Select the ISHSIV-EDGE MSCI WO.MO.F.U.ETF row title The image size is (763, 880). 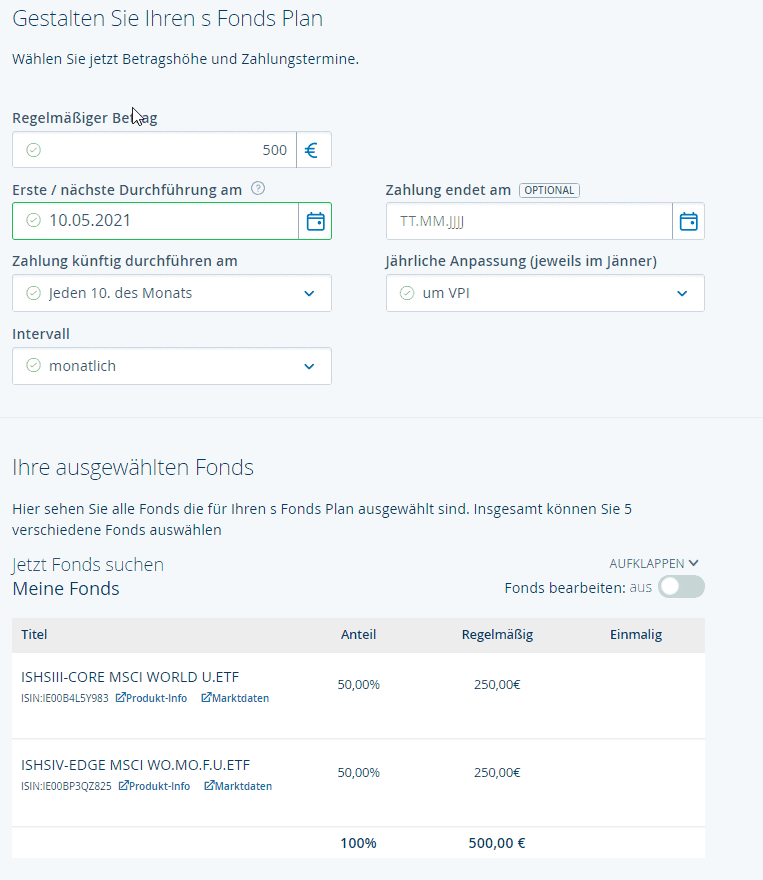(x=136, y=765)
